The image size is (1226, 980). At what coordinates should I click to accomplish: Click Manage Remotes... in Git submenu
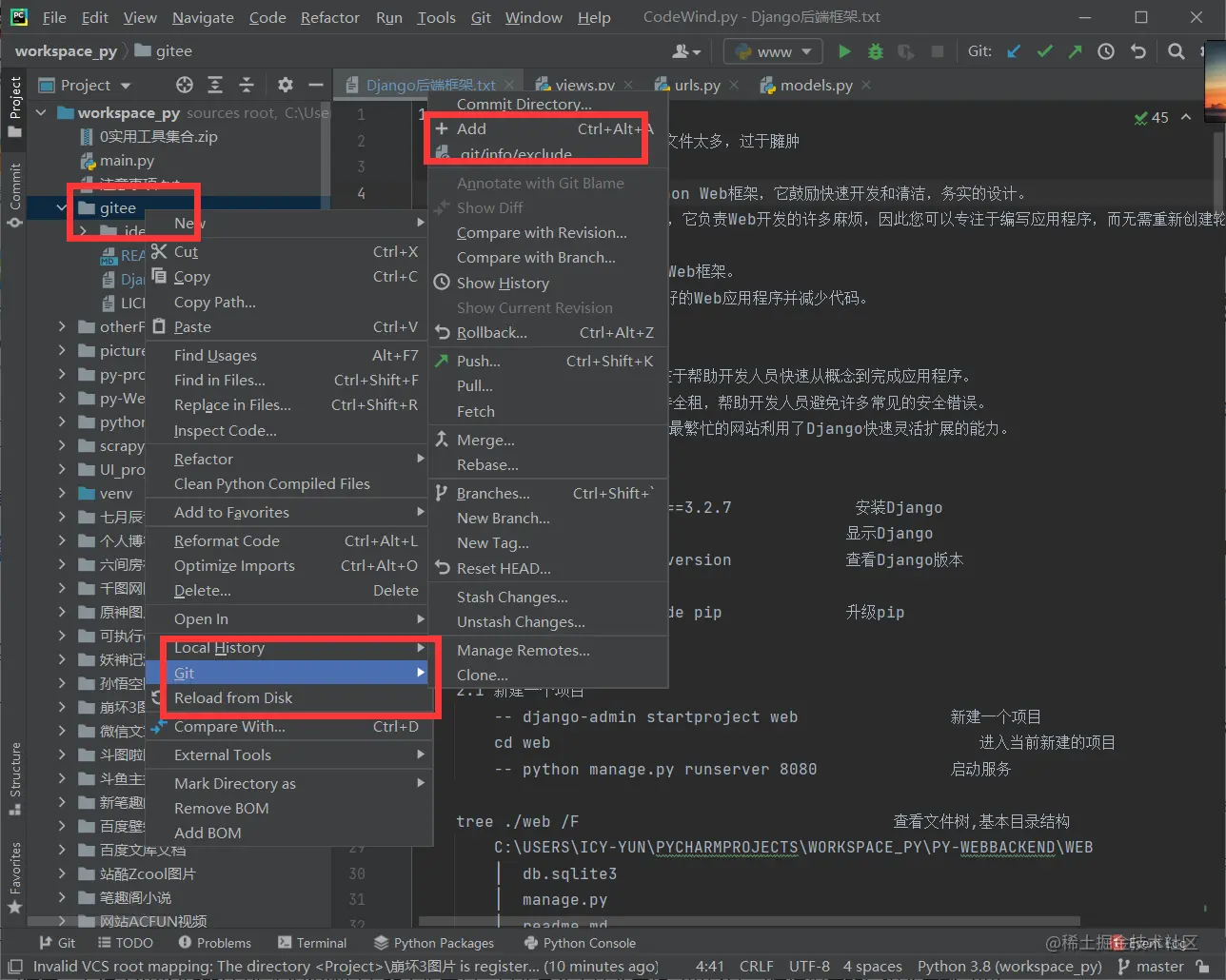[547, 651]
